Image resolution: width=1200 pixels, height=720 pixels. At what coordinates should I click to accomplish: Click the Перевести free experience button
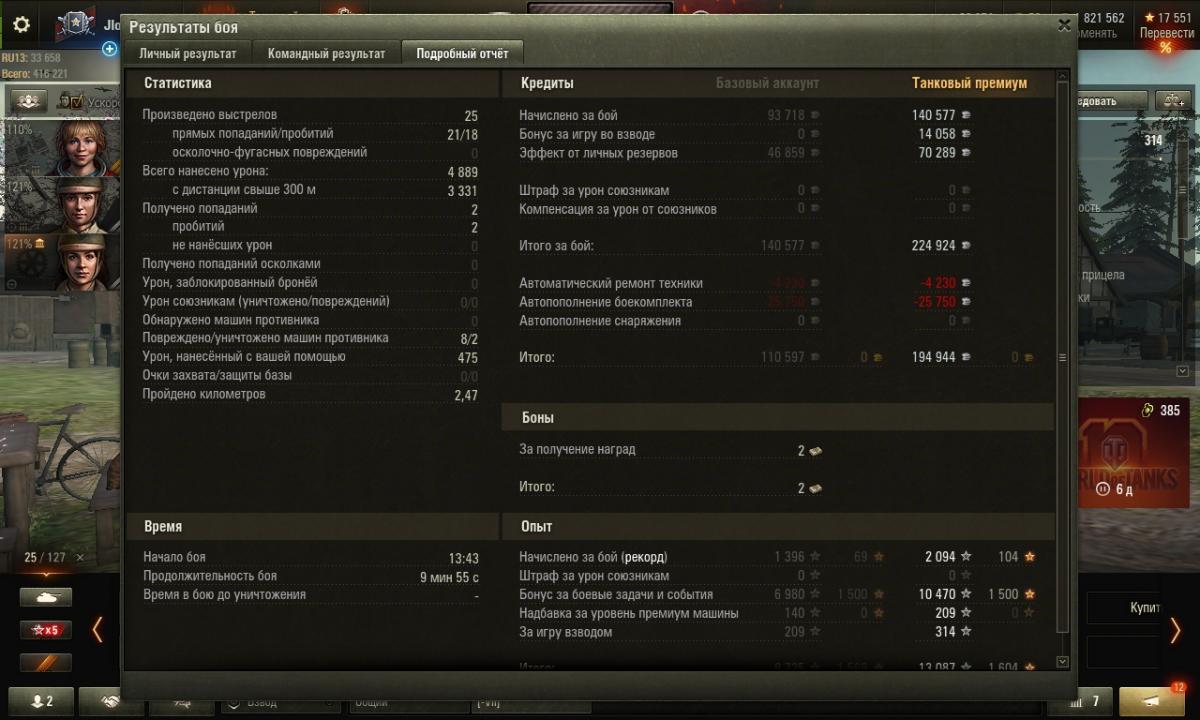1166,33
